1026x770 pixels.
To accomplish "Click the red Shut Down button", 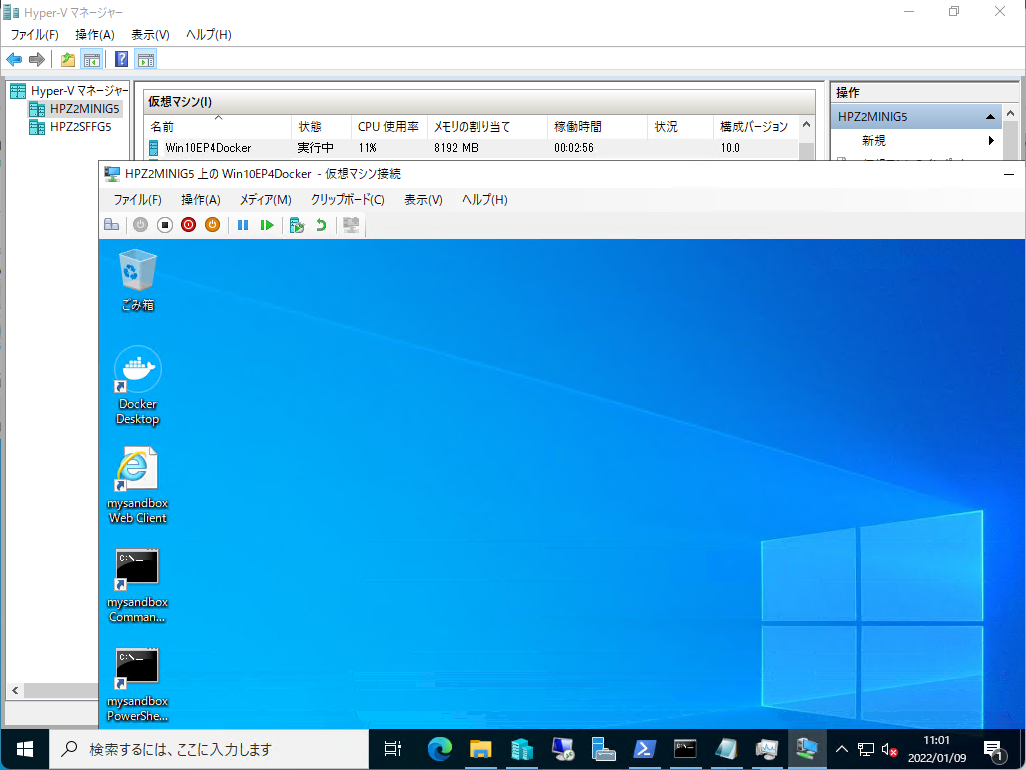I will (x=188, y=226).
